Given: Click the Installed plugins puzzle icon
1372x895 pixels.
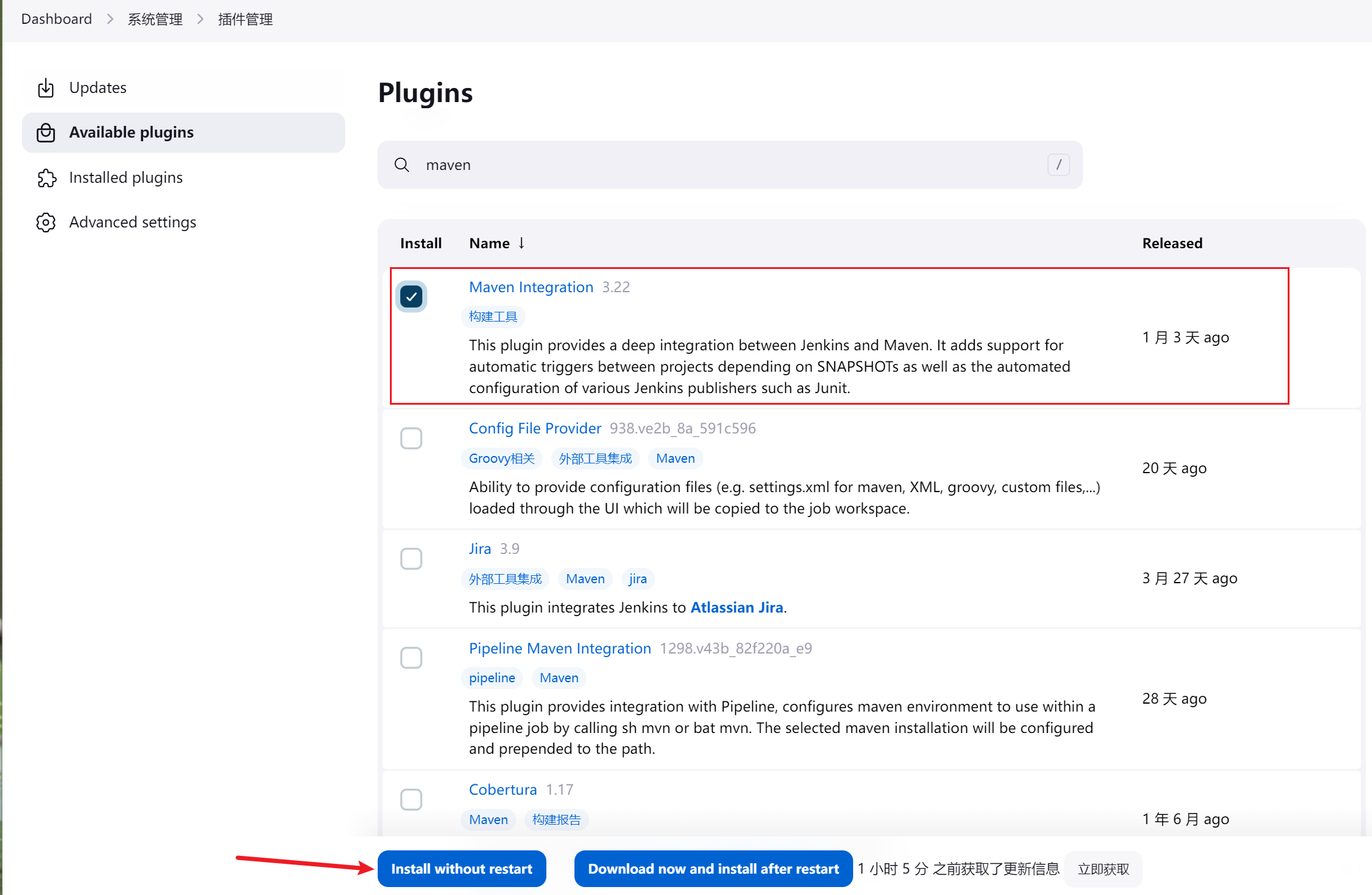Looking at the screenshot, I should [46, 177].
